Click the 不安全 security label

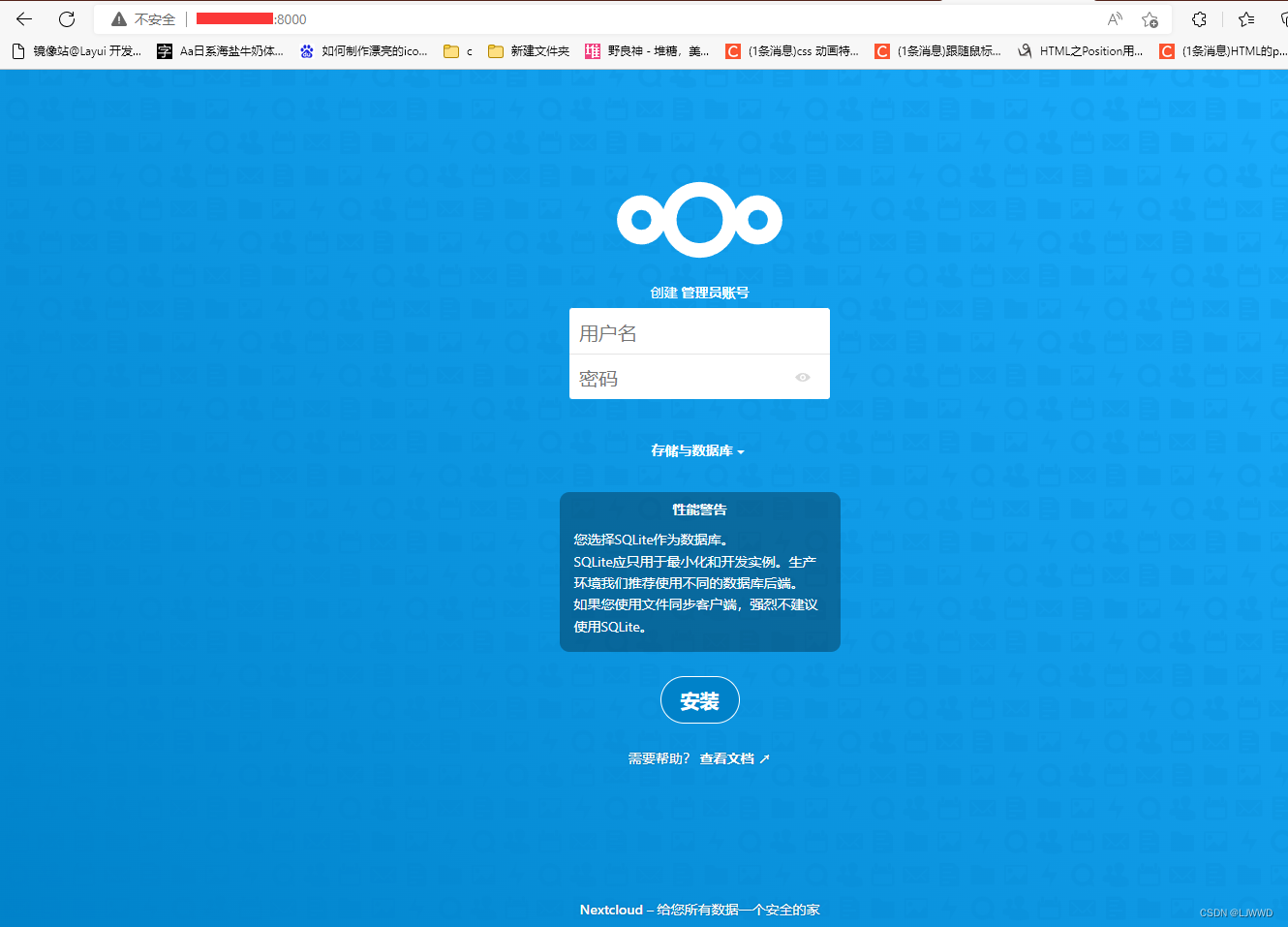click(155, 19)
